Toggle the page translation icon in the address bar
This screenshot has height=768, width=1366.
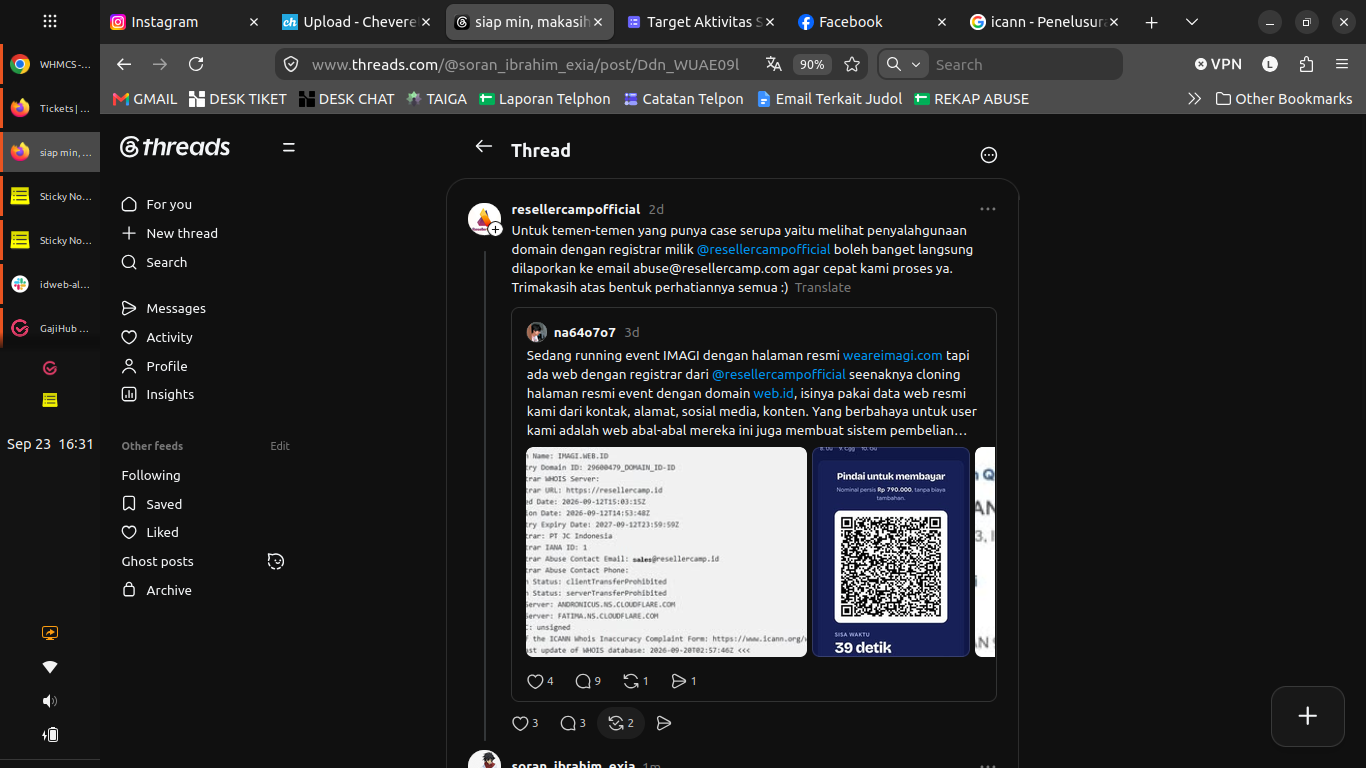click(x=773, y=64)
